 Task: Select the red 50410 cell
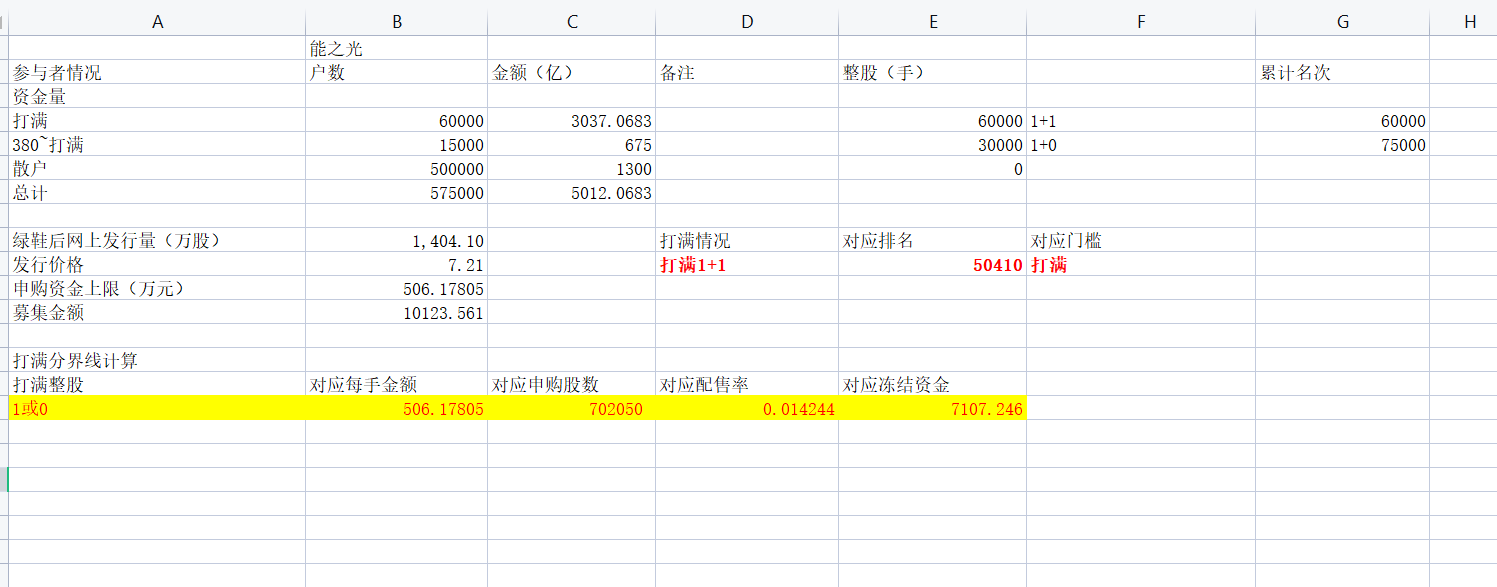(x=933, y=264)
